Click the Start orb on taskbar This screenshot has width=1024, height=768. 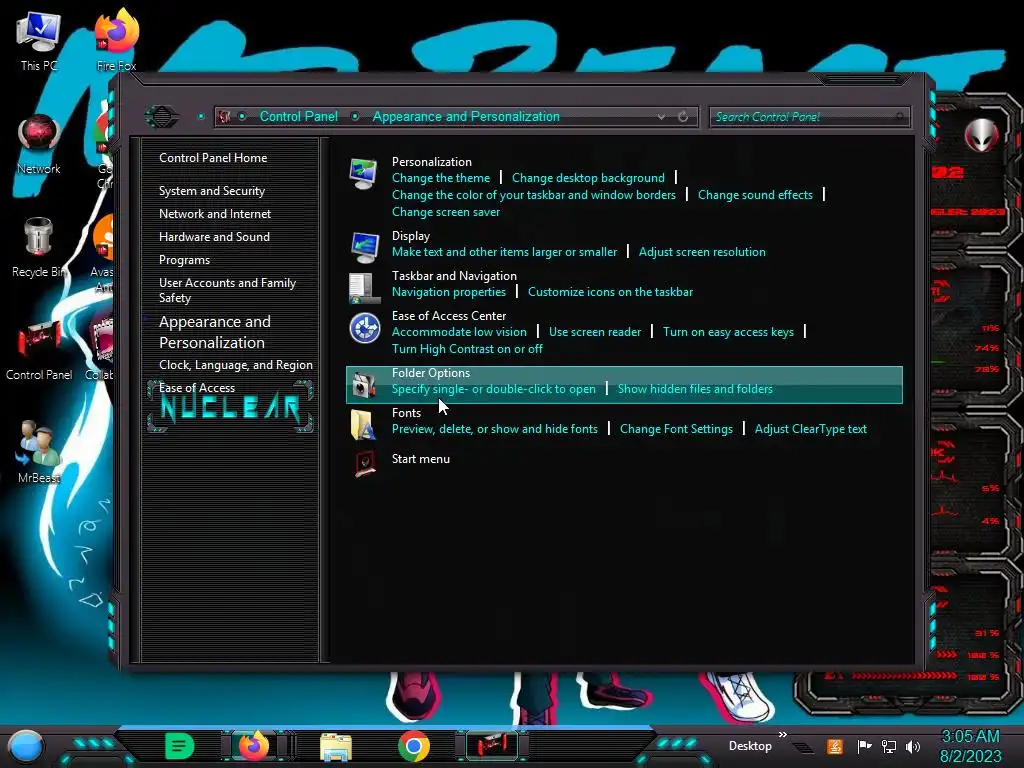(x=26, y=746)
